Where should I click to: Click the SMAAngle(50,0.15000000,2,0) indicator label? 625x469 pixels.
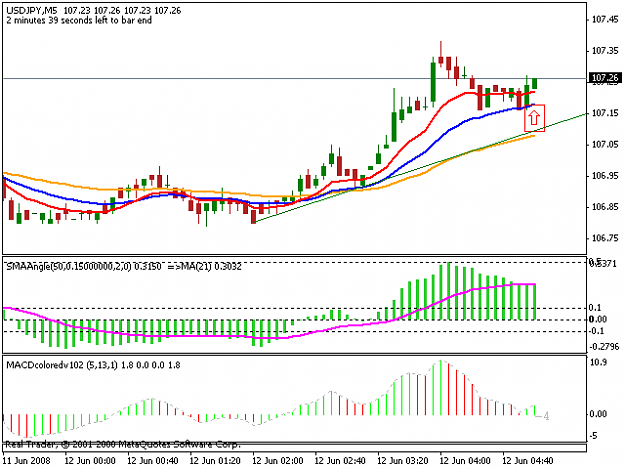69,267
